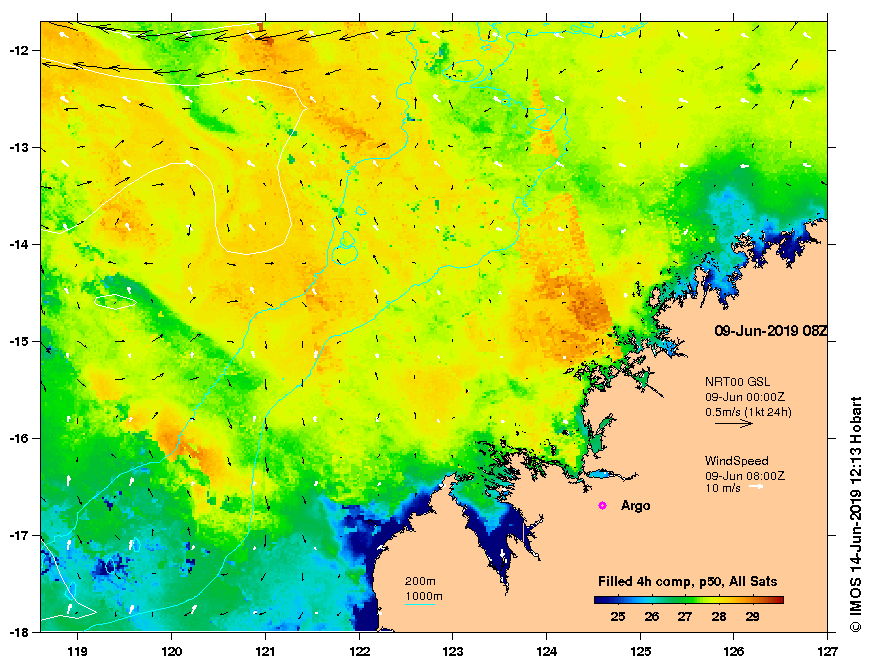This screenshot has height=666, width=871.
Task: Click the IMOS copyright timestamp text
Action: pos(855,514)
